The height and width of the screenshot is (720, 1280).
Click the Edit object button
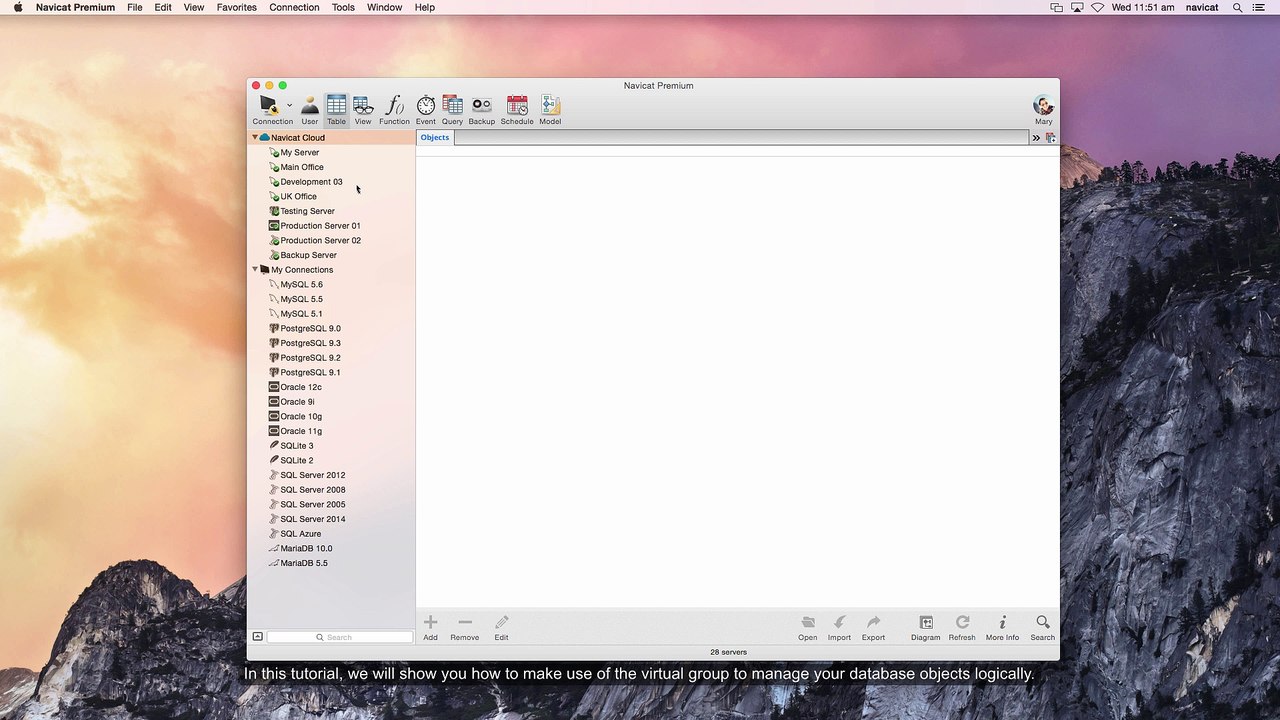click(501, 627)
